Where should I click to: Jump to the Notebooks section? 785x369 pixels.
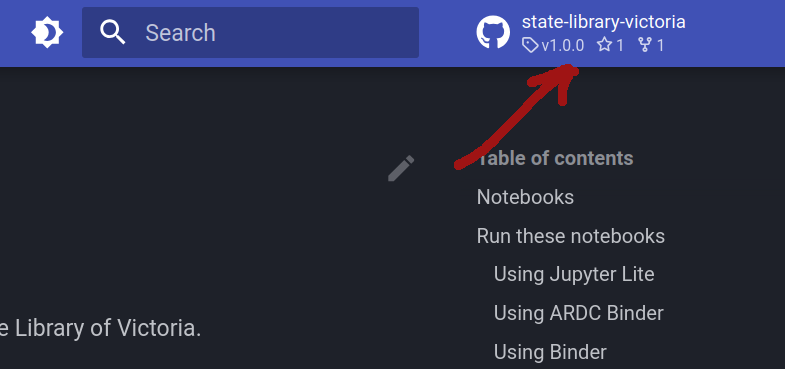pos(525,197)
